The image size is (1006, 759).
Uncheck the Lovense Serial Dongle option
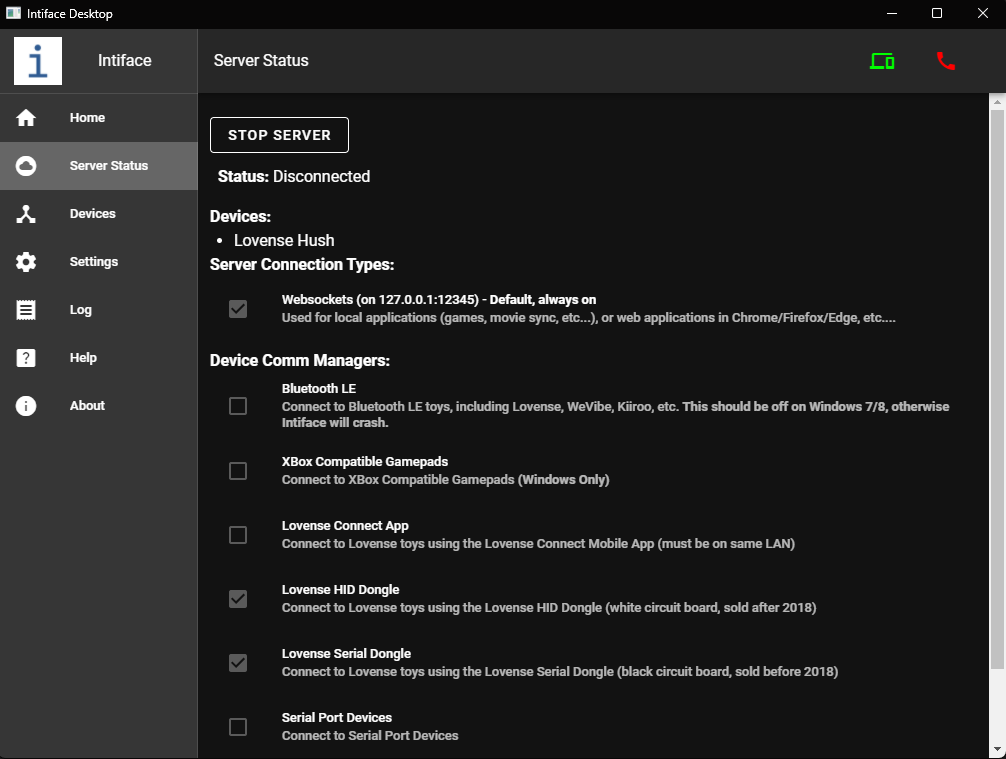[x=238, y=663]
